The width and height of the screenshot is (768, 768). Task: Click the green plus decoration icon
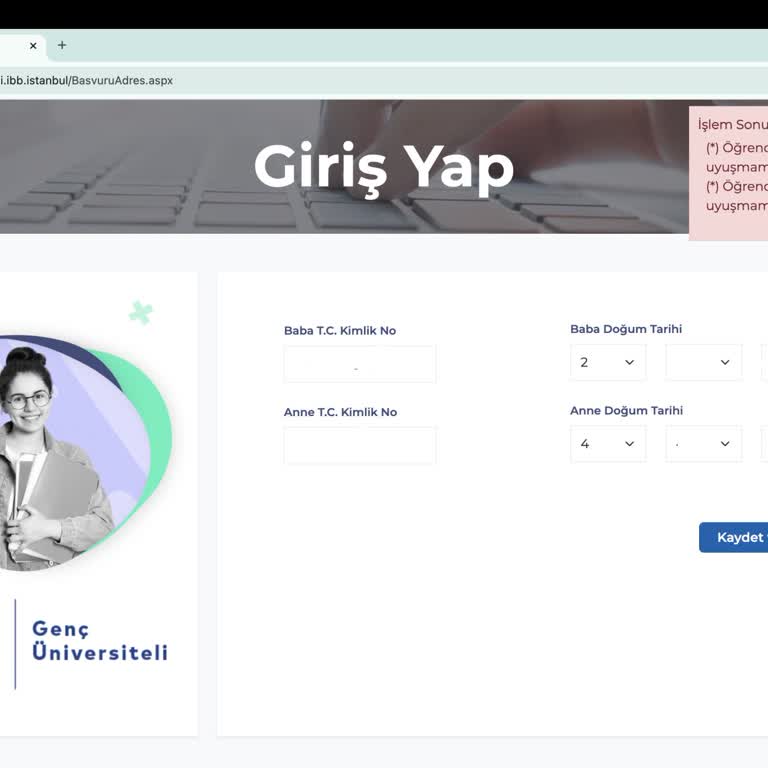[141, 313]
